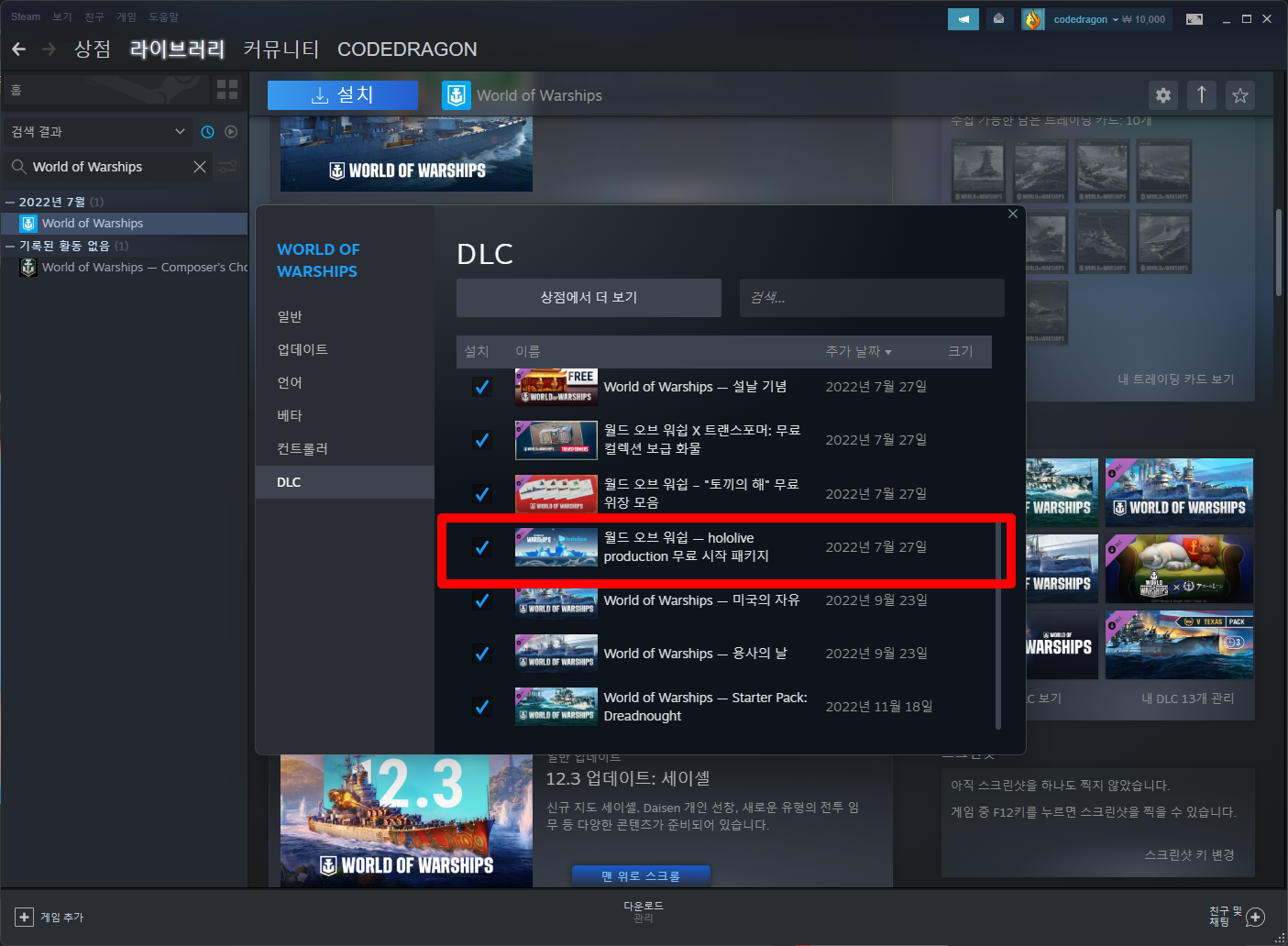This screenshot has height=946, width=1288.
Task: Select World of Warships — Composer's Choice entry
Action: 125,268
